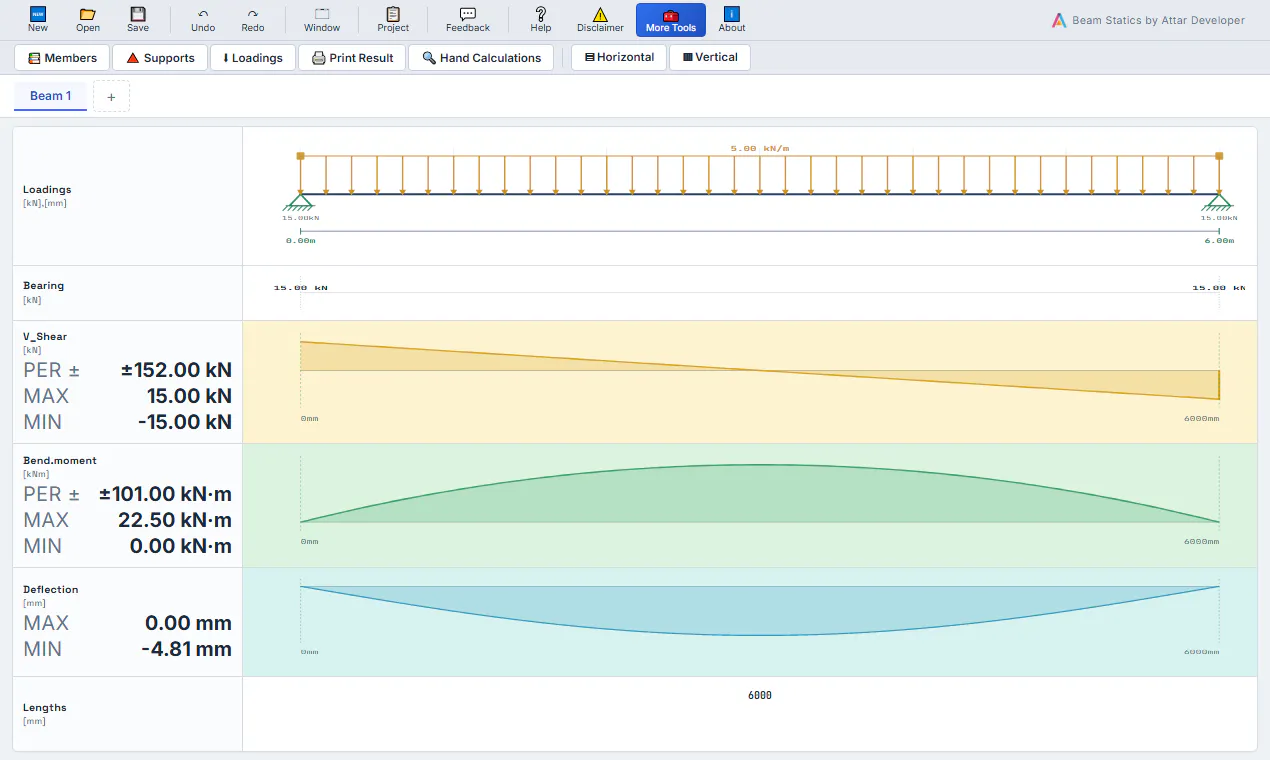Open the Project clipboard icon
This screenshot has width=1270, height=760.
[393, 15]
